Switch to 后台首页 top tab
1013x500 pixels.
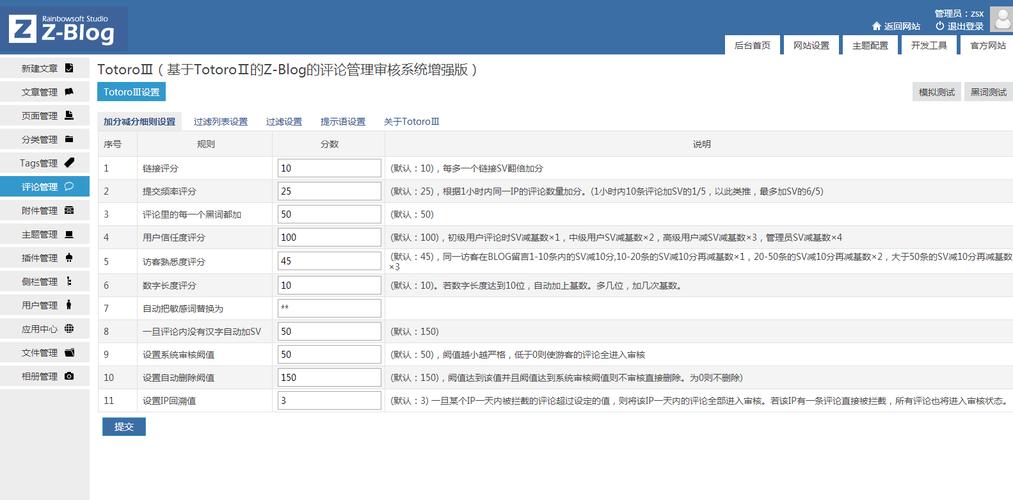(x=752, y=45)
